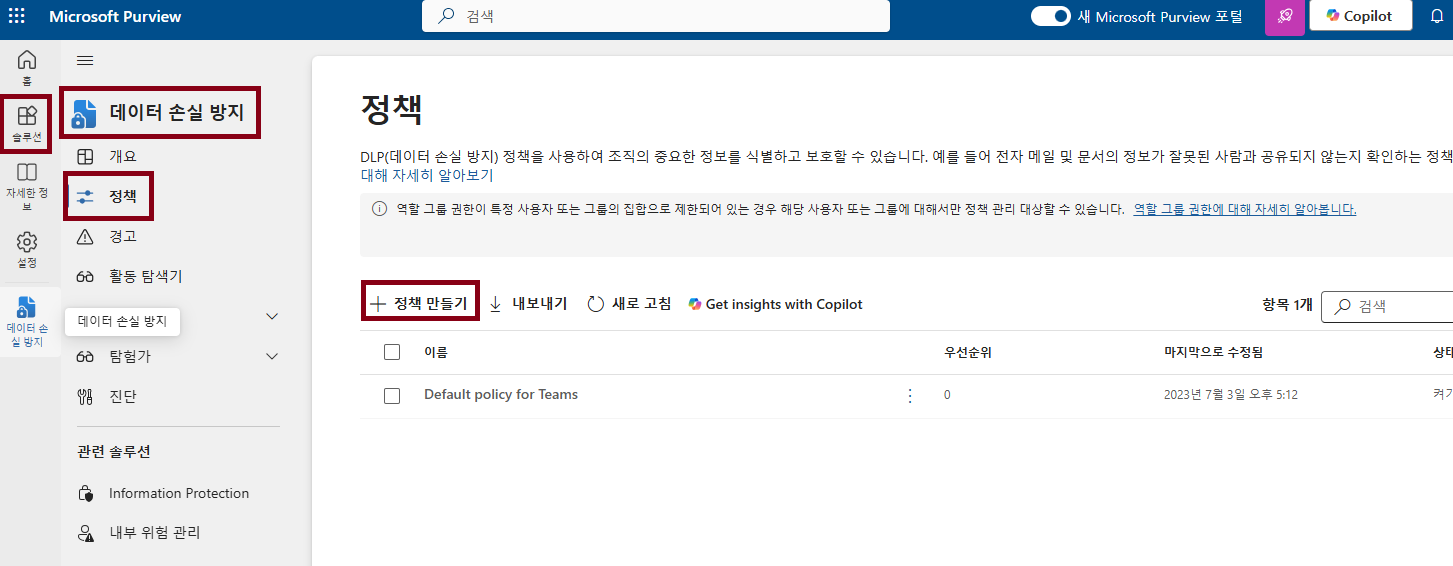The height and width of the screenshot is (566, 1453).
Task: Open more actions for Default policy for Teams
Action: click(x=910, y=396)
